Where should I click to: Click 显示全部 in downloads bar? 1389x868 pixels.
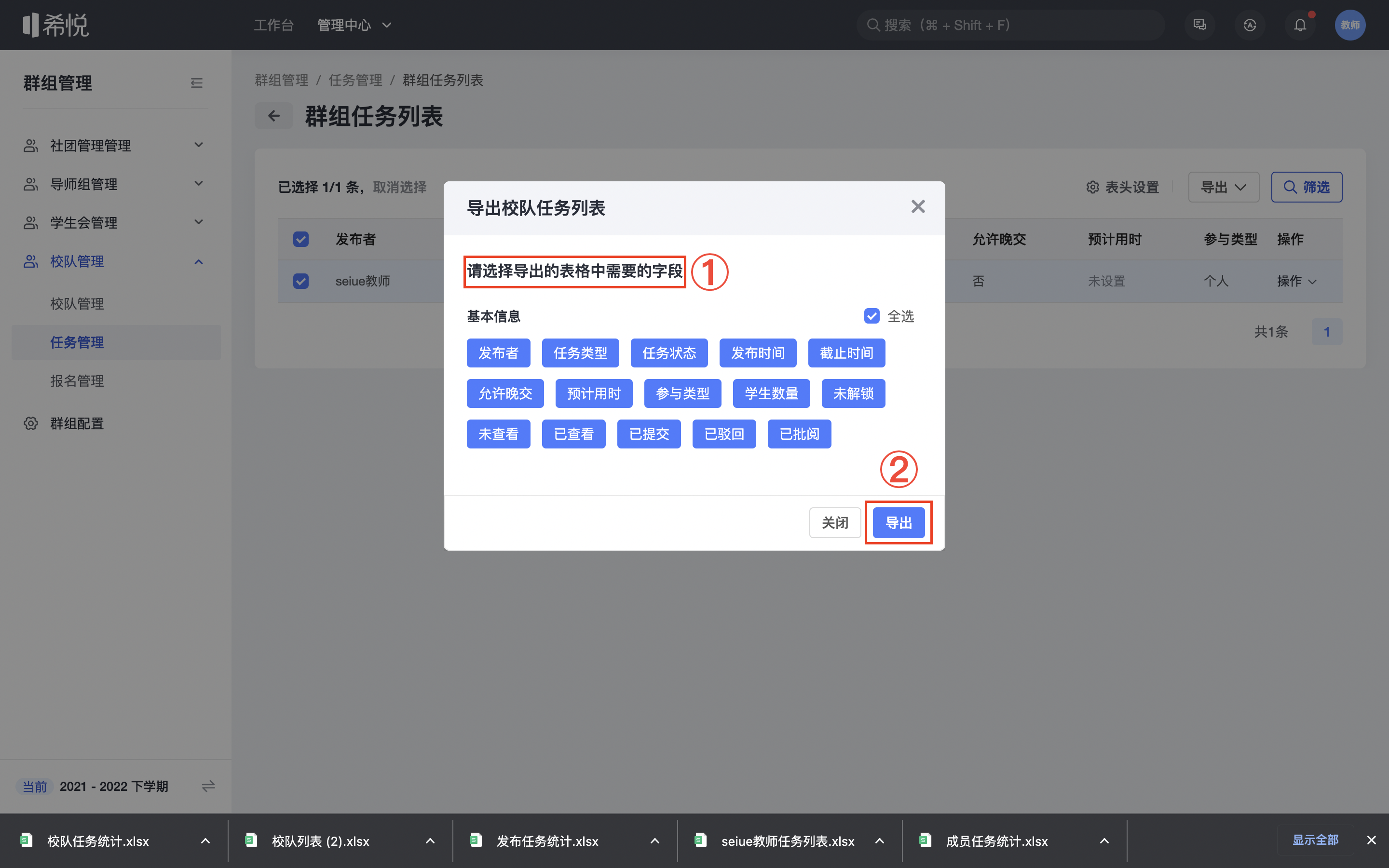[x=1315, y=840]
